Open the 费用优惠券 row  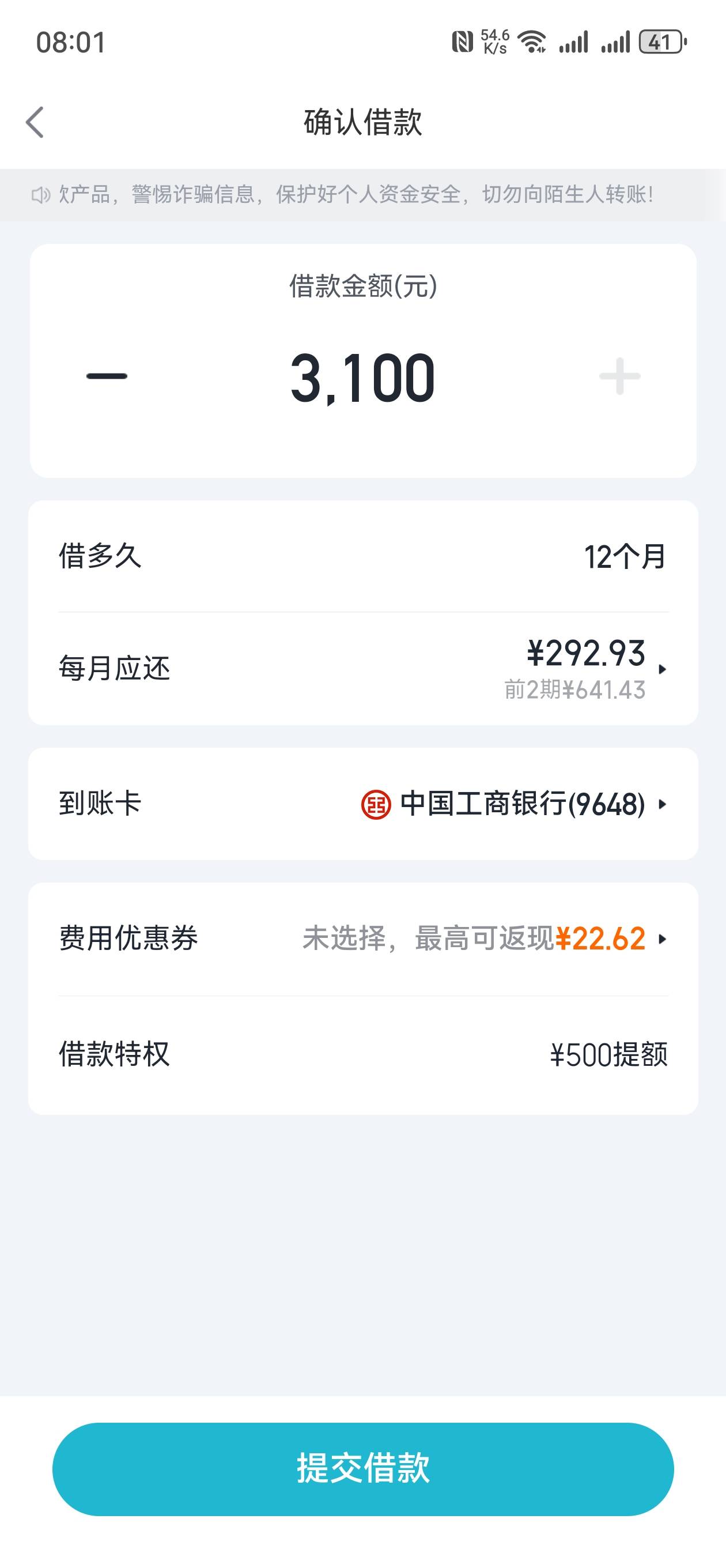click(x=364, y=939)
